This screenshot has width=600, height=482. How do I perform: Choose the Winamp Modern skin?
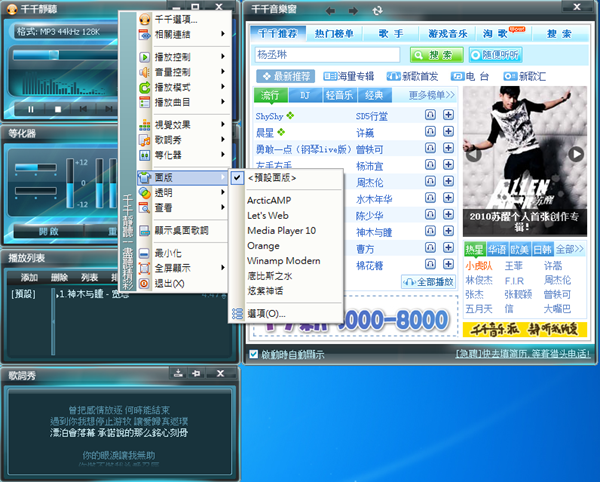pos(283,260)
